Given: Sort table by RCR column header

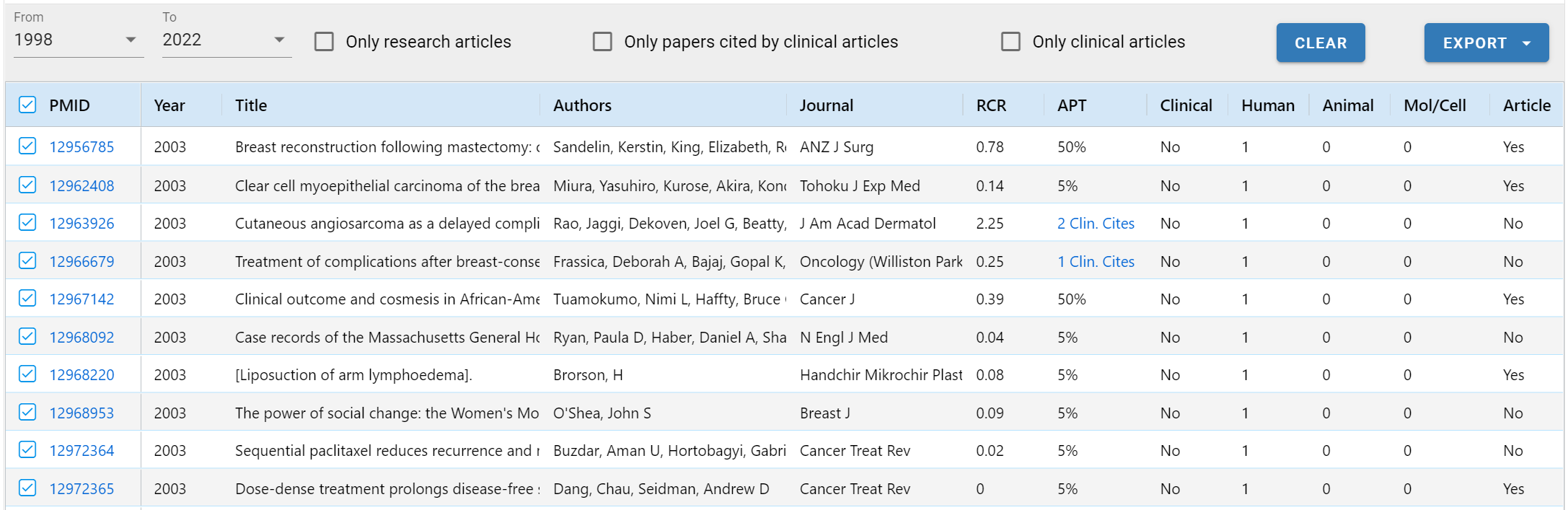Looking at the screenshot, I should tap(990, 105).
